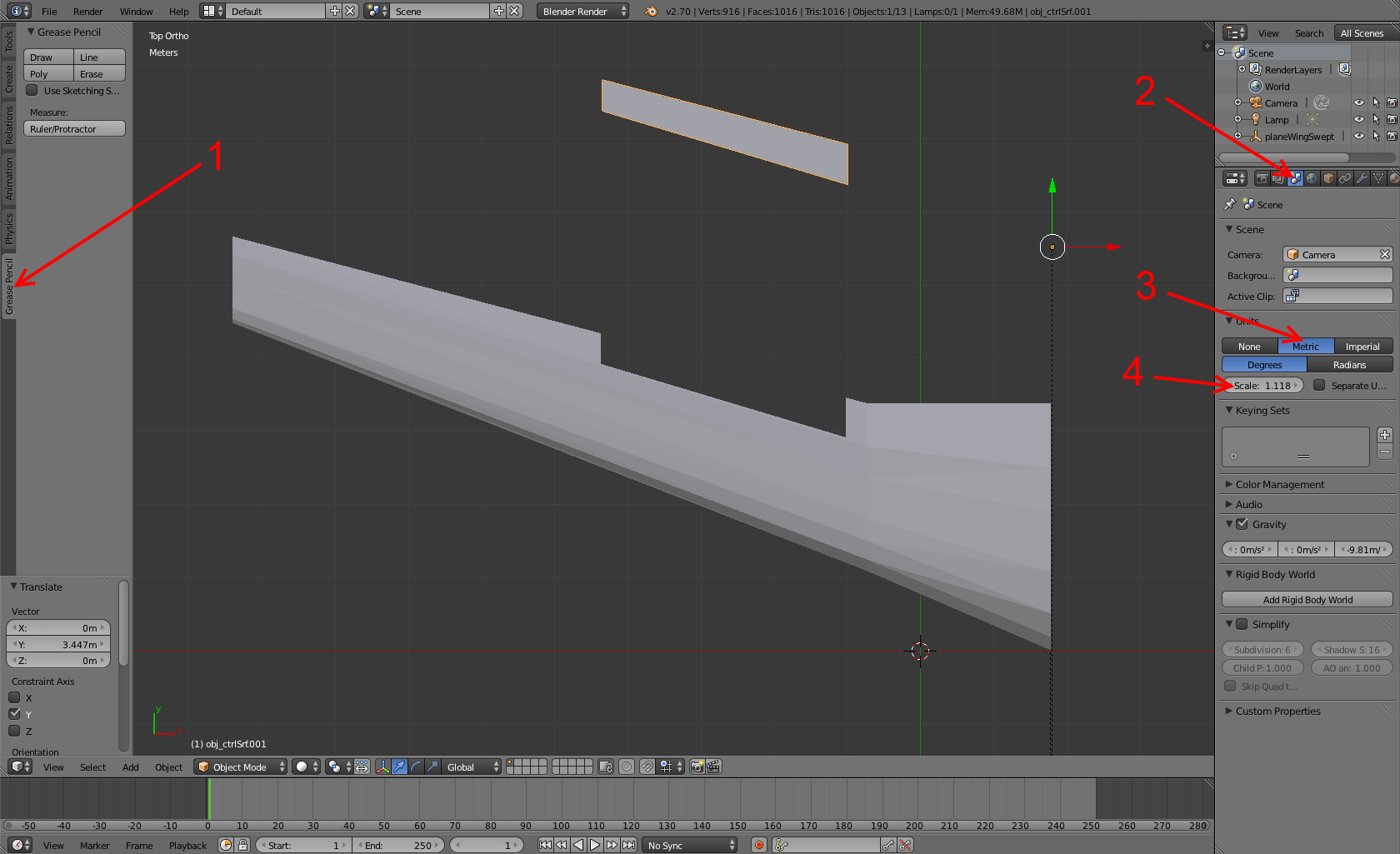This screenshot has height=854, width=1400.
Task: Click the rotate manipulator arc icon
Action: coord(416,767)
